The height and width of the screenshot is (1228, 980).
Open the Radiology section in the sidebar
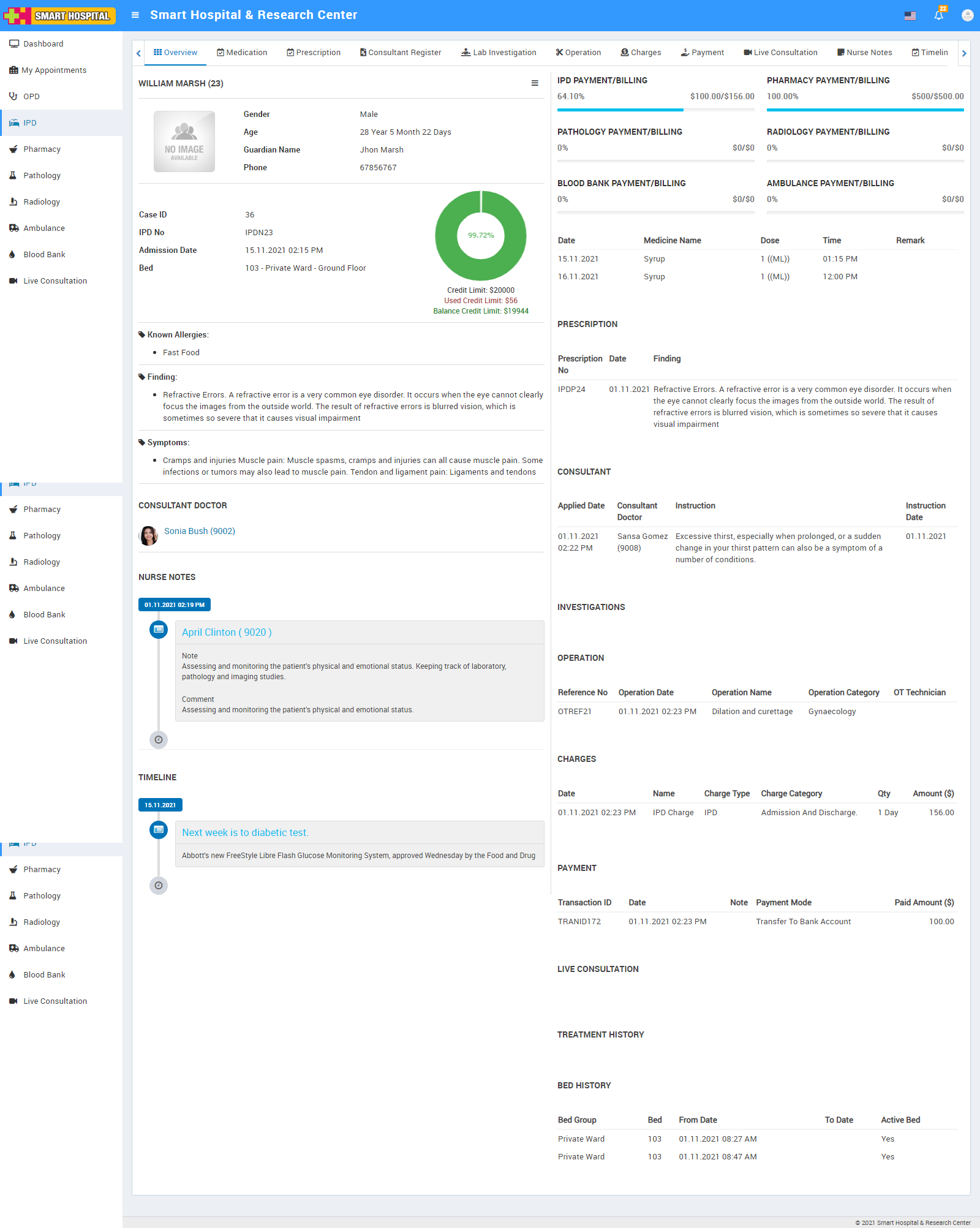[x=41, y=202]
